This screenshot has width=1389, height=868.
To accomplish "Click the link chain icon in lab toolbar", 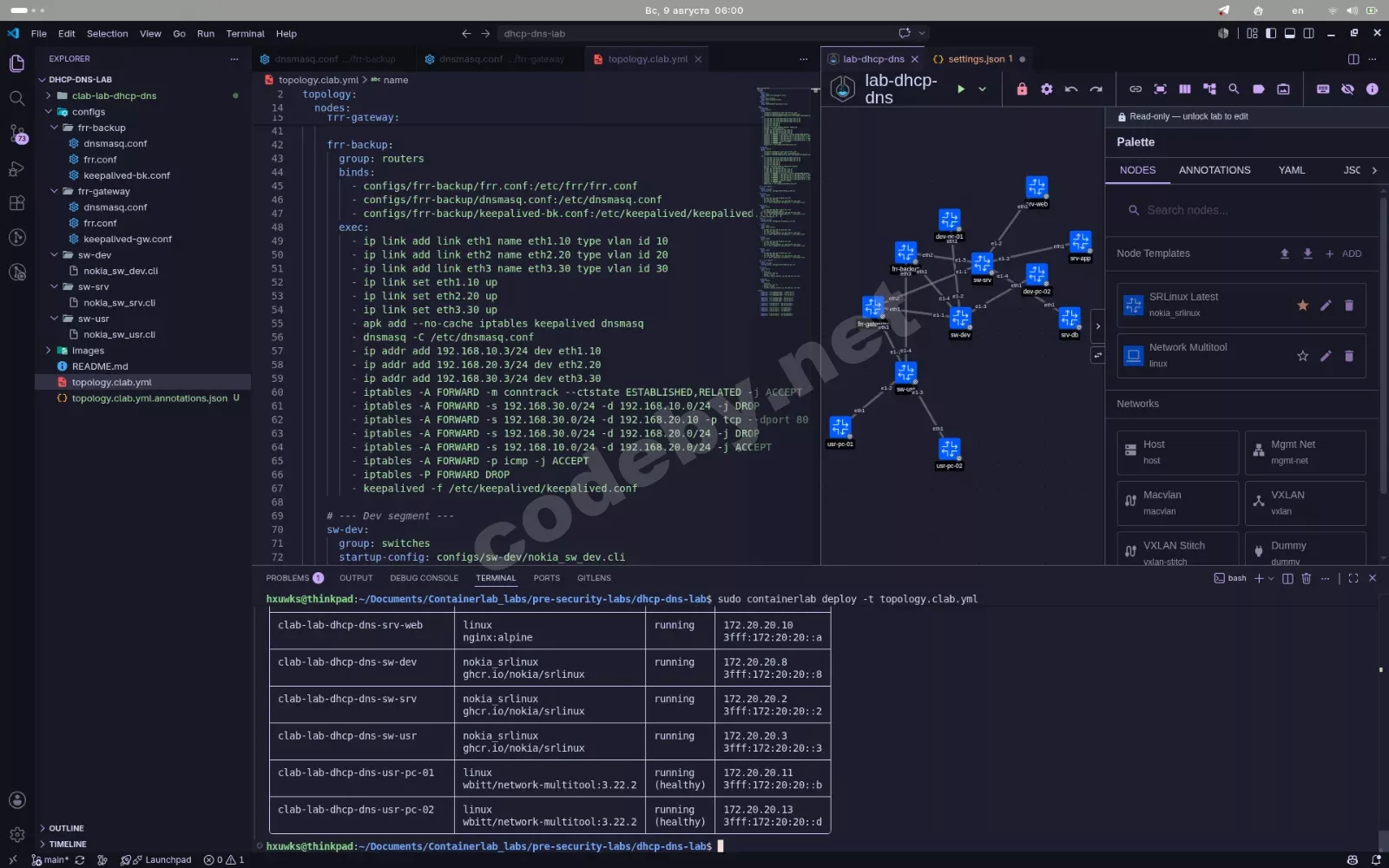I will coord(1135,89).
